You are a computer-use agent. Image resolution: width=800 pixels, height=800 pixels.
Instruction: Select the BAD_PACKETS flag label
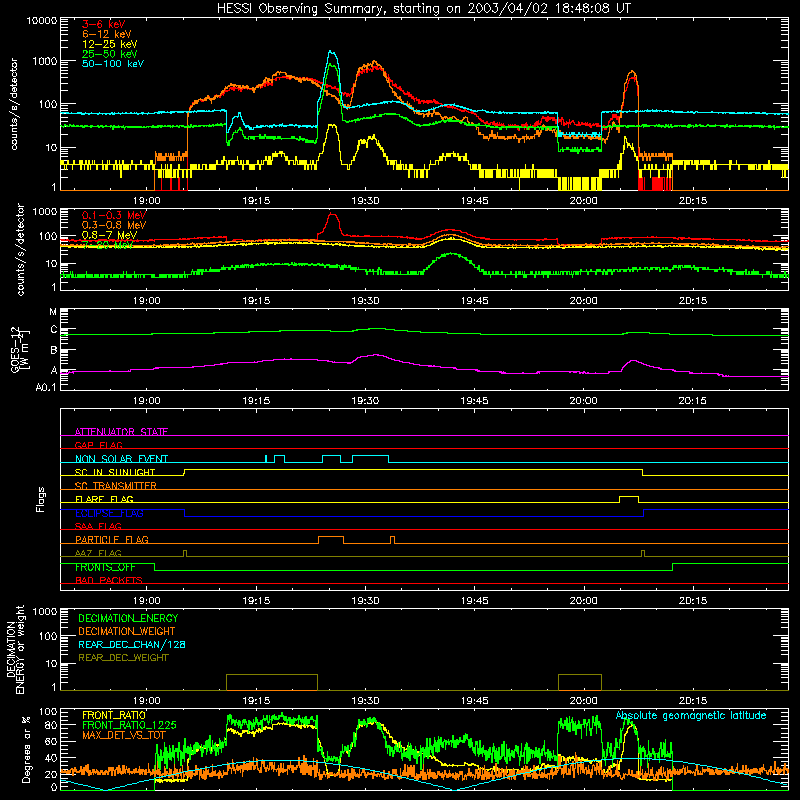109,580
